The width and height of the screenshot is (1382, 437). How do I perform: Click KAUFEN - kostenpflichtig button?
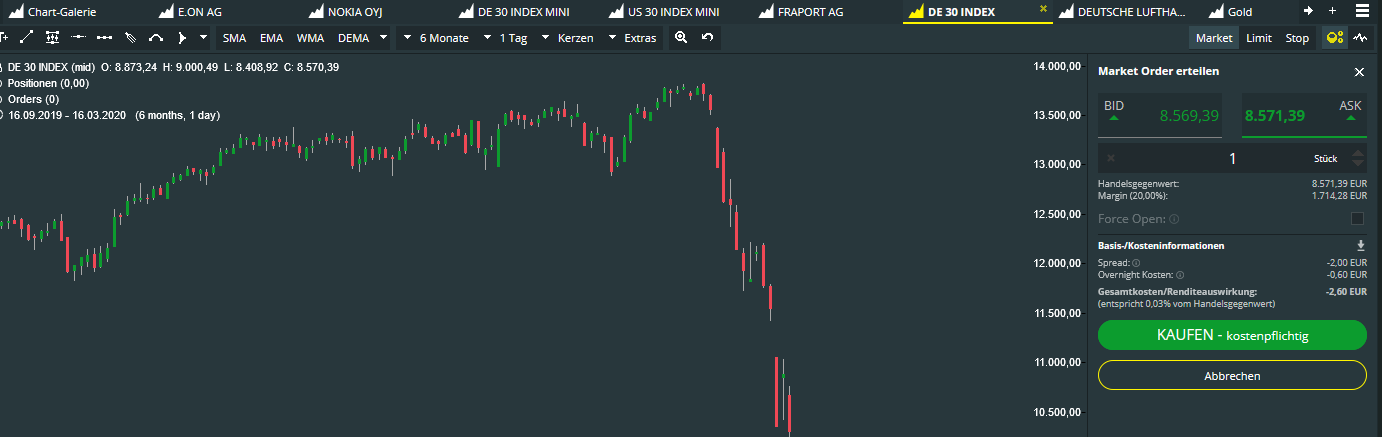(1232, 335)
